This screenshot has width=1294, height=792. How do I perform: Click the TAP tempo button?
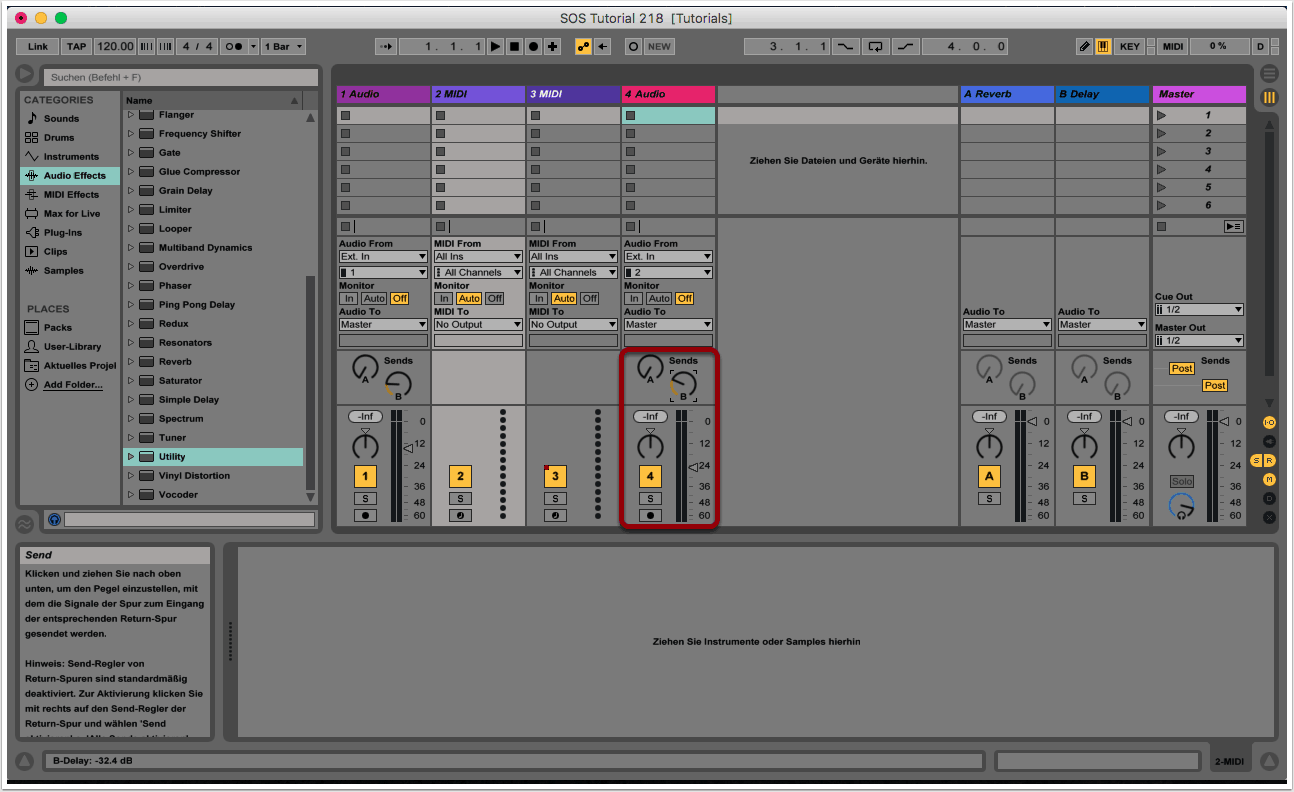click(x=76, y=47)
